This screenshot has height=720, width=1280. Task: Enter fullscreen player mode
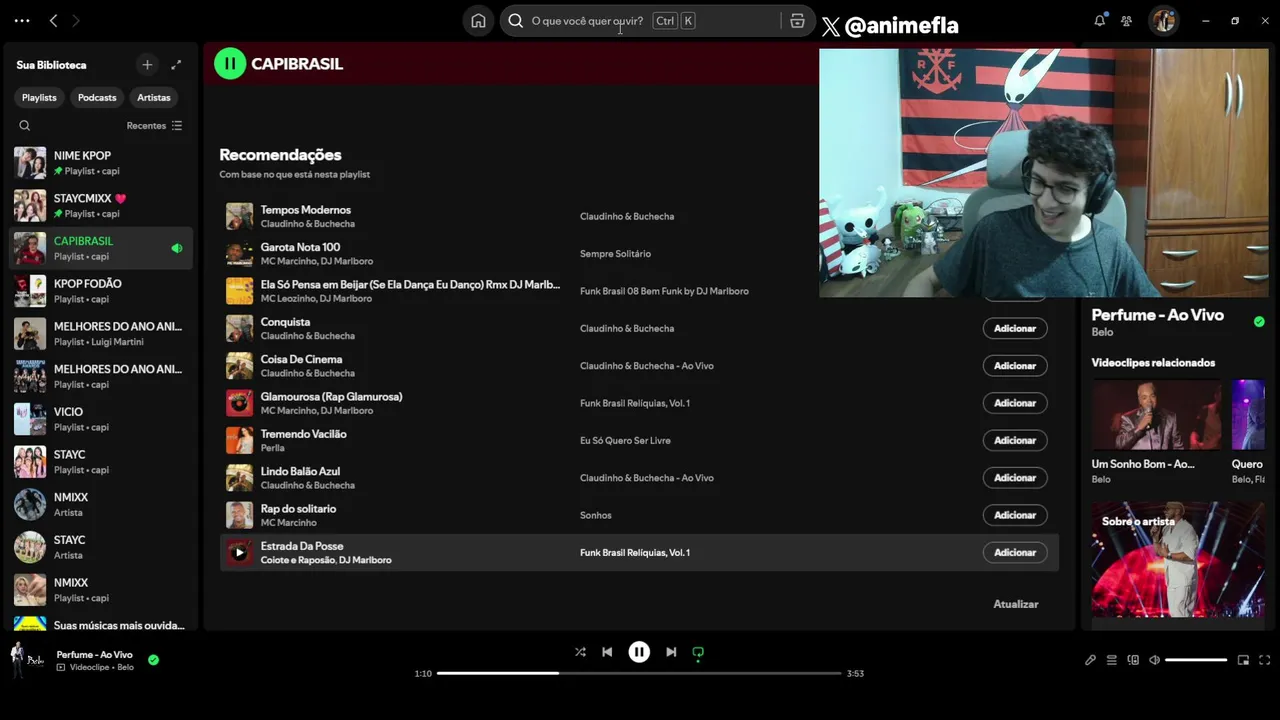pyautogui.click(x=1264, y=660)
